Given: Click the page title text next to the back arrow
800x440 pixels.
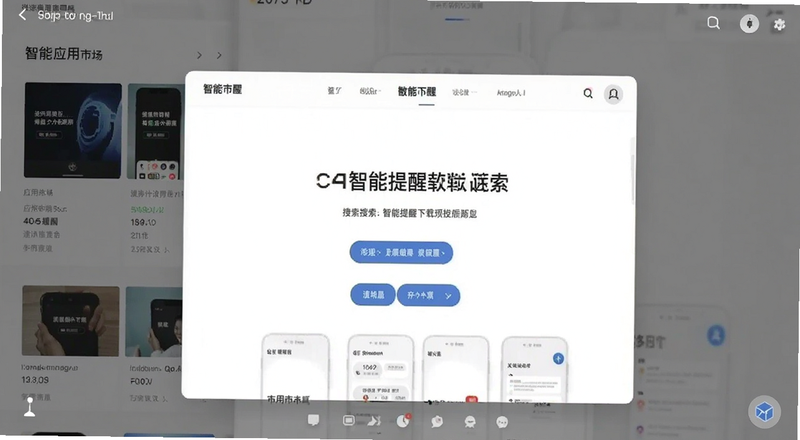Looking at the screenshot, I should point(76,16).
